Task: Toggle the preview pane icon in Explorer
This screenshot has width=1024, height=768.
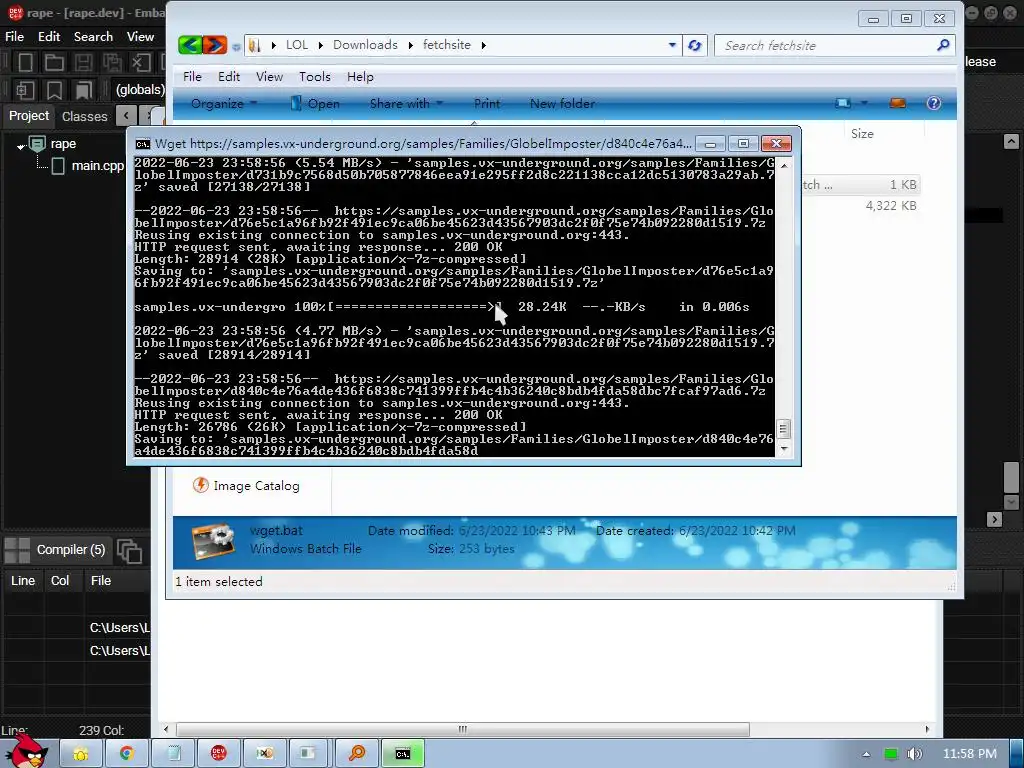Action: click(898, 103)
